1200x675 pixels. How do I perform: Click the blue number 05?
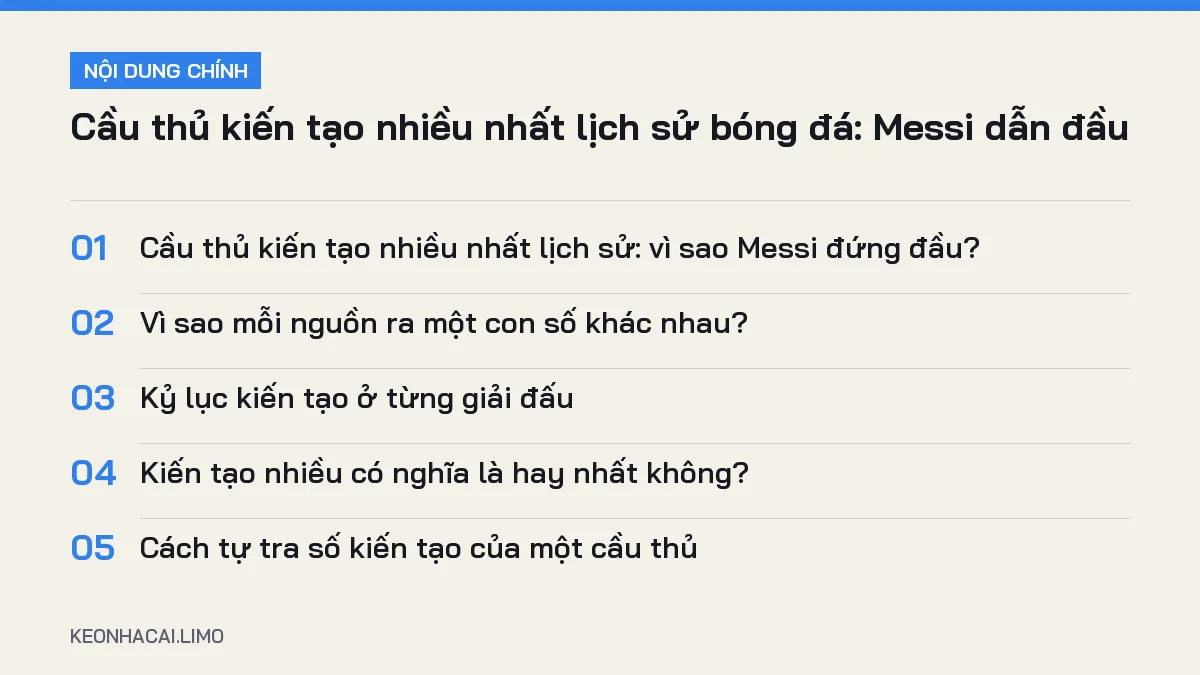click(92, 548)
